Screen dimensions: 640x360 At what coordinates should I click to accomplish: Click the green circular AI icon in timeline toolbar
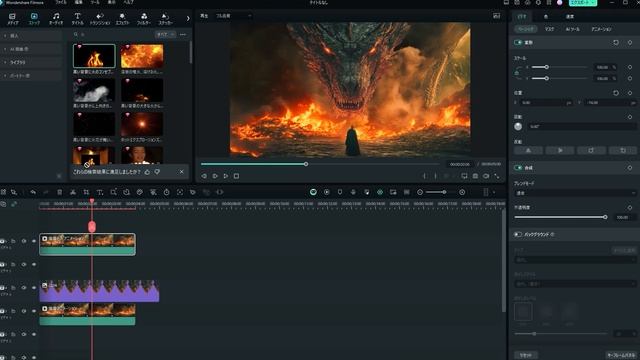(313, 192)
